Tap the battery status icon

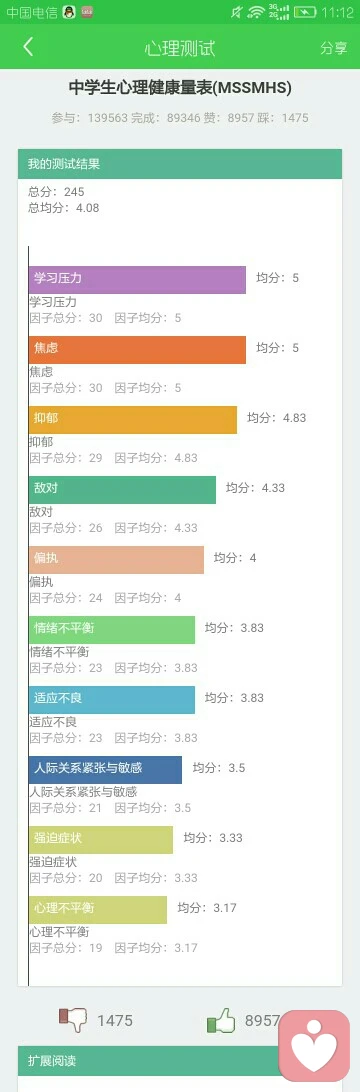coord(305,12)
